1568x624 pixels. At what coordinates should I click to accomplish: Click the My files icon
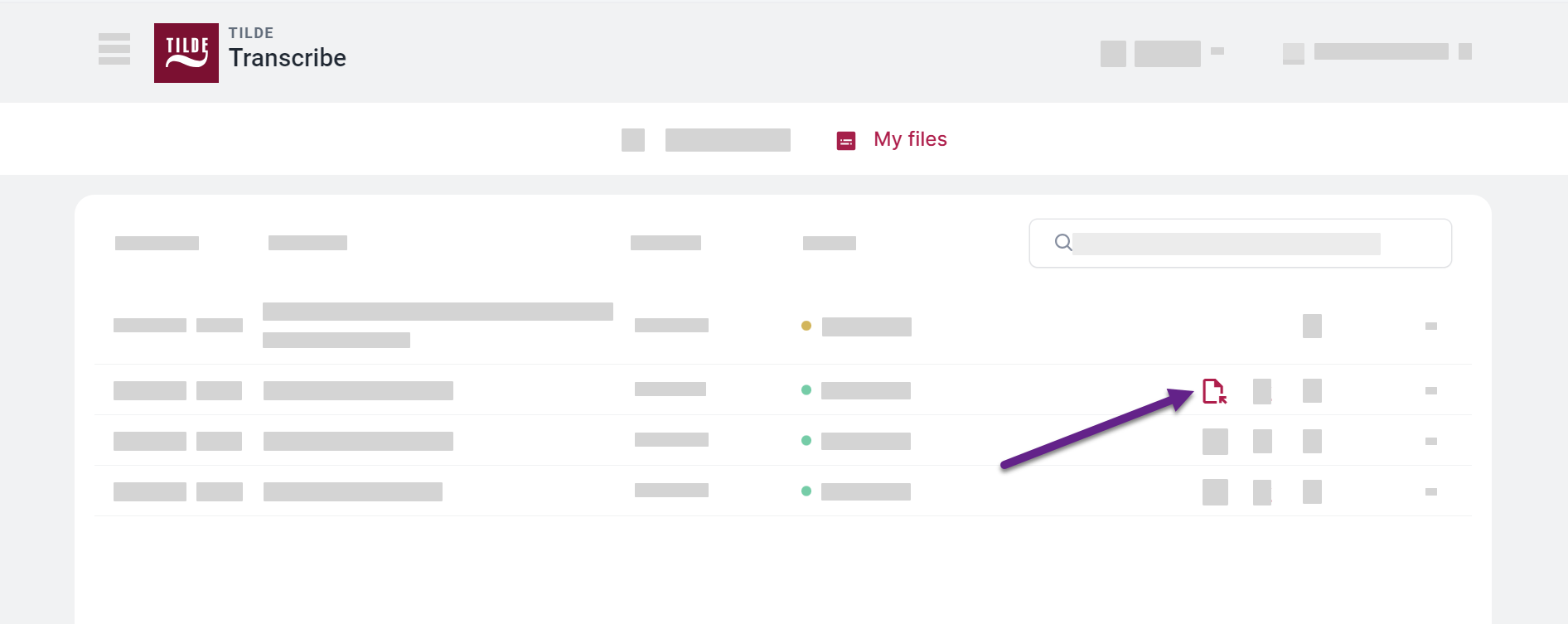pyautogui.click(x=846, y=141)
